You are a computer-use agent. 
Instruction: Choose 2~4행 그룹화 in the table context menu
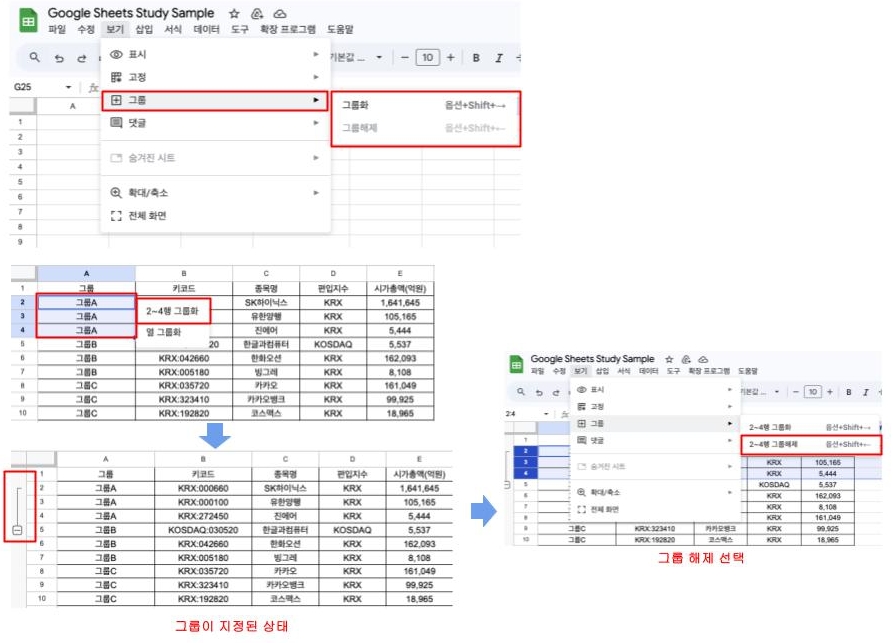[173, 311]
